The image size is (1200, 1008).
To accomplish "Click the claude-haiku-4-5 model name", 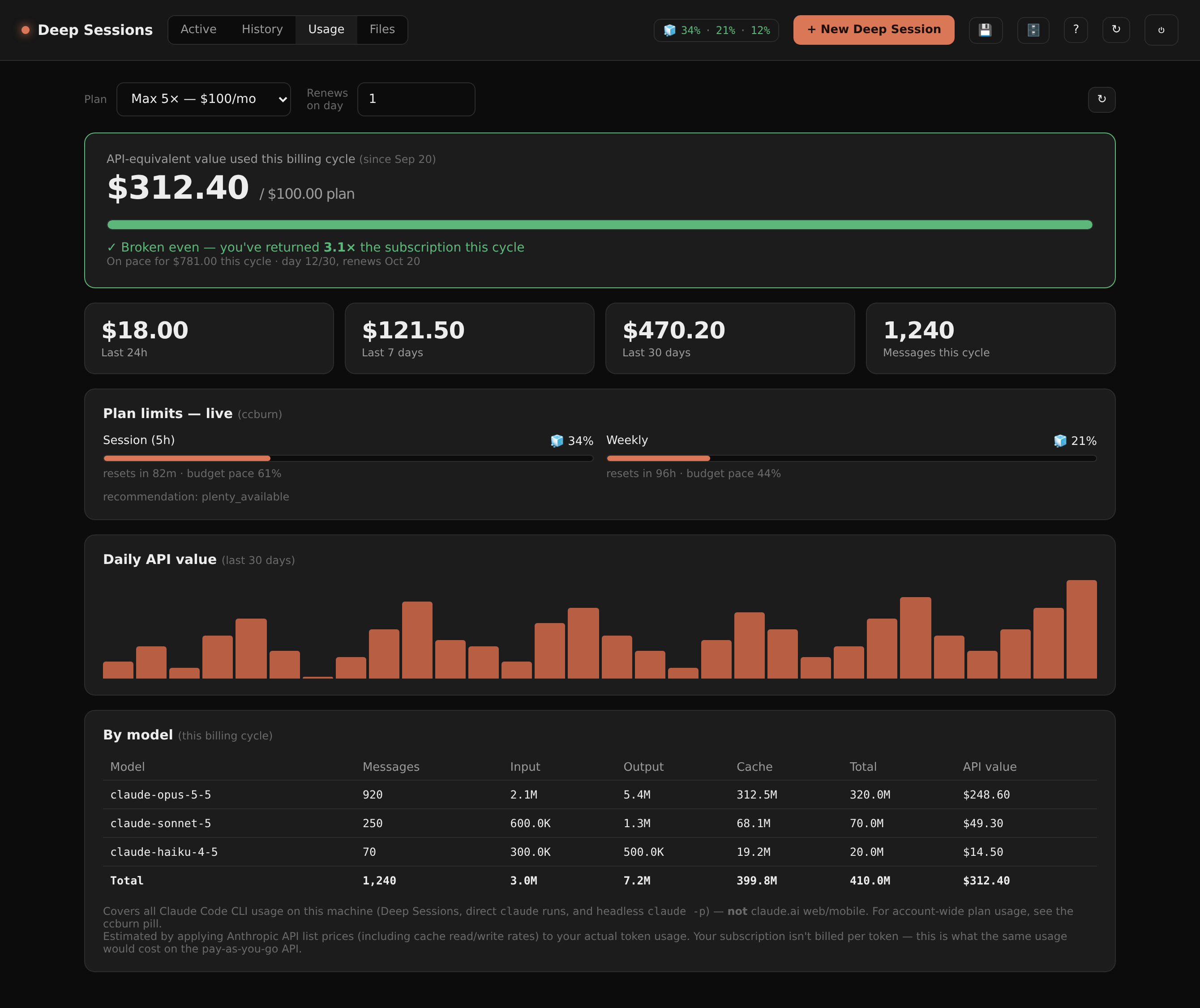I will (164, 851).
